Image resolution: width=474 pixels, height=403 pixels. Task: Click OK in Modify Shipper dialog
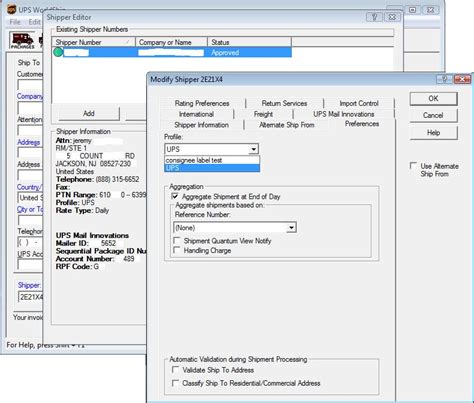click(433, 98)
